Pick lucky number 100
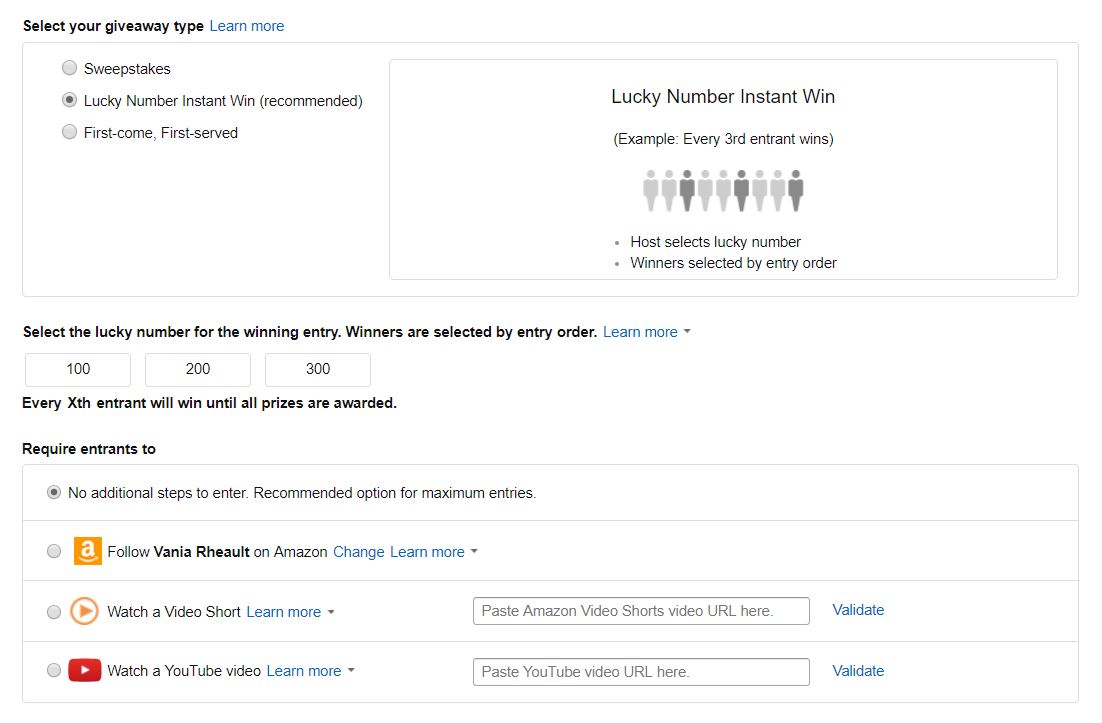The image size is (1102, 723). (x=78, y=369)
